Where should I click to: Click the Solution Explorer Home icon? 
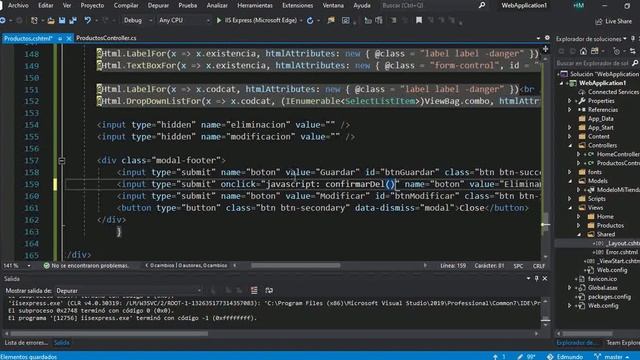click(x=583, y=51)
